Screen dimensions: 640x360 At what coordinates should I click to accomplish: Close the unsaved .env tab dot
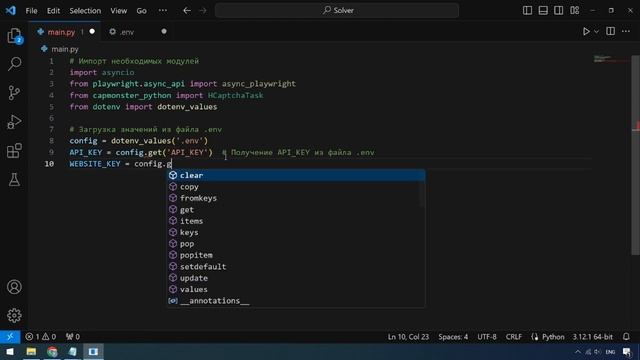pyautogui.click(x=164, y=31)
